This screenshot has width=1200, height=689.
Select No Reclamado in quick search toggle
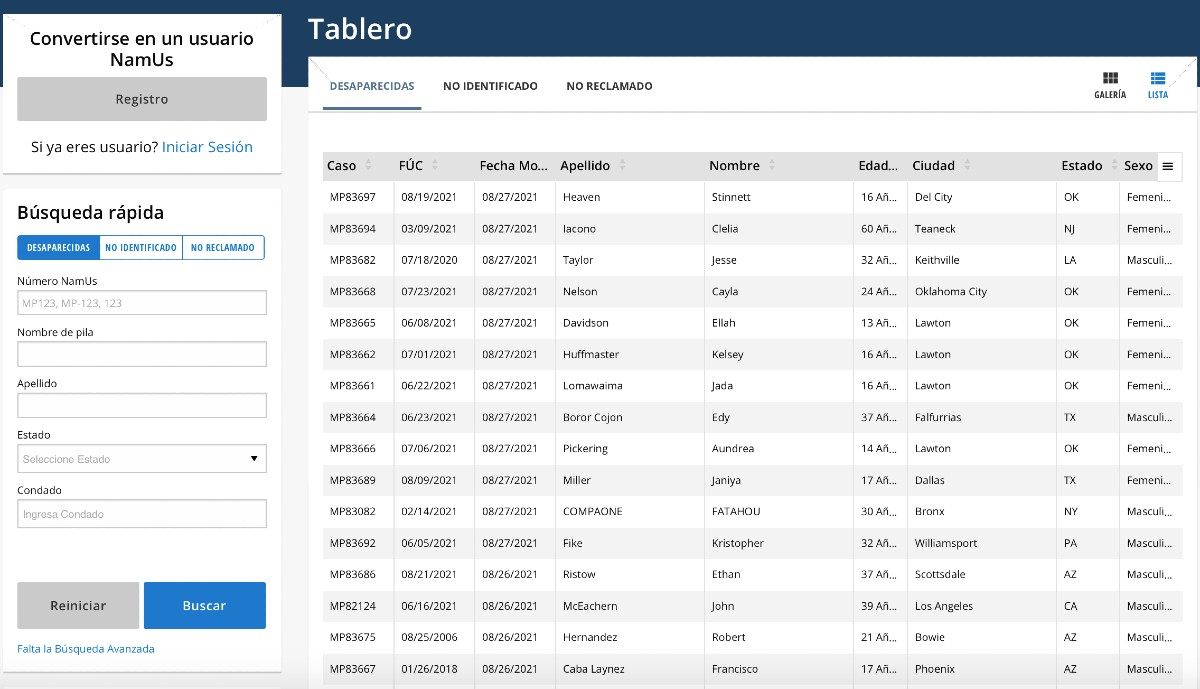click(223, 248)
